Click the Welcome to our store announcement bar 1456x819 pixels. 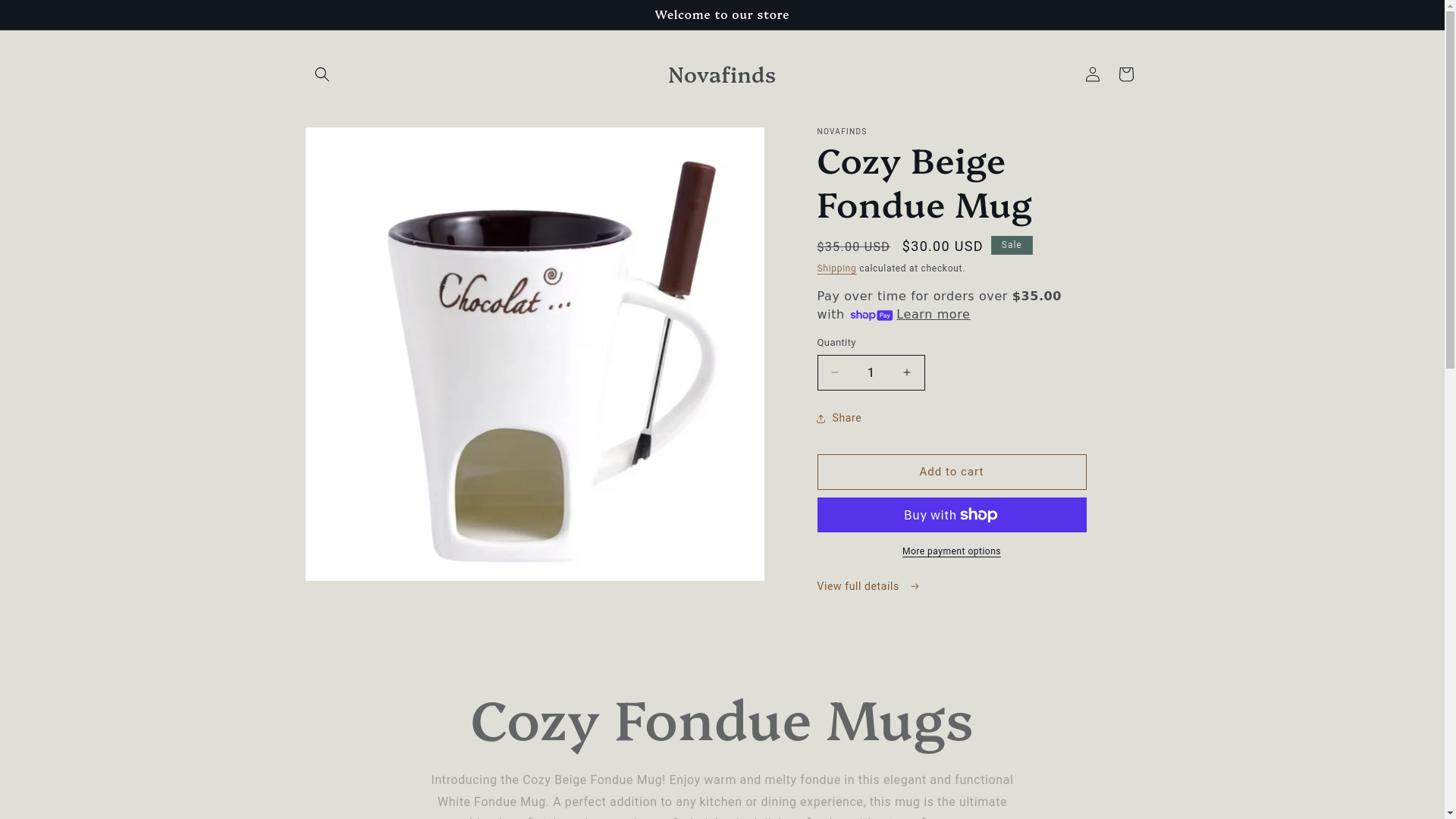coord(722,15)
